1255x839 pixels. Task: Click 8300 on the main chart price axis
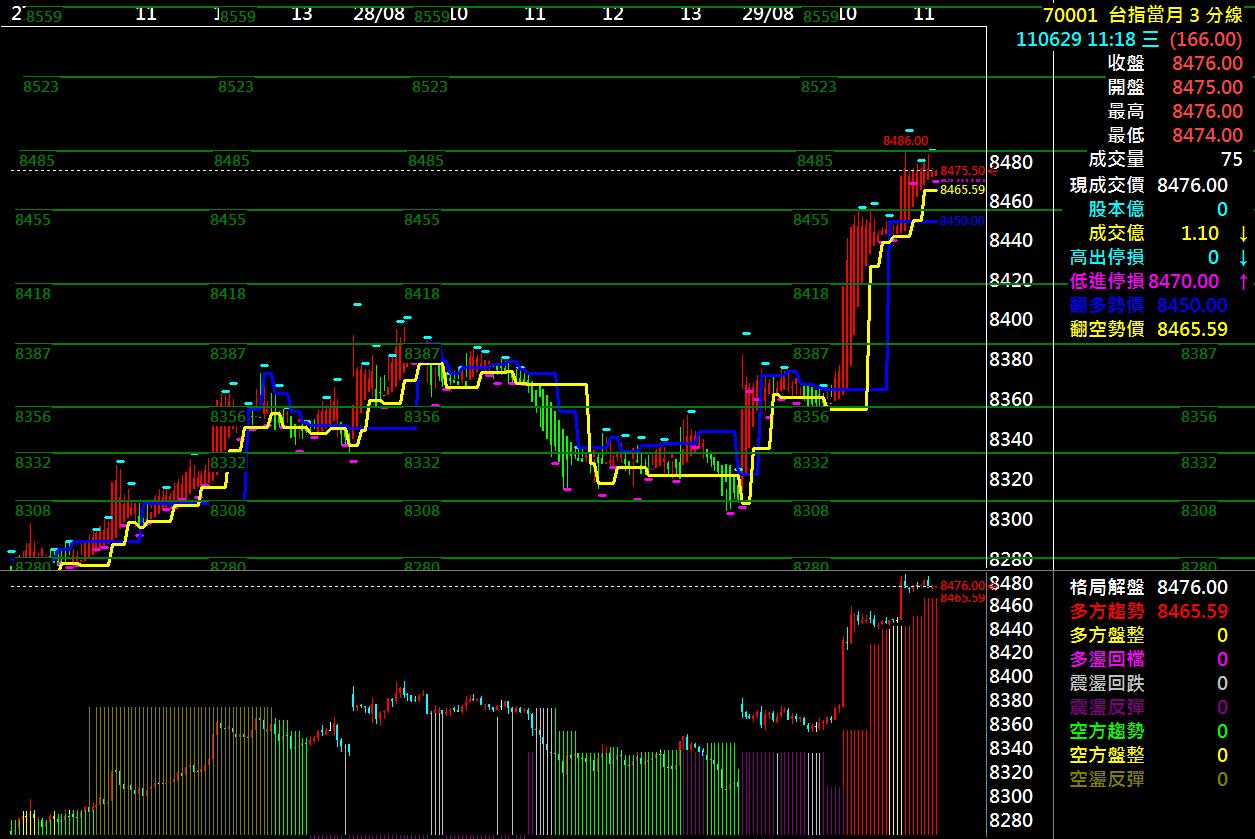(x=1010, y=519)
